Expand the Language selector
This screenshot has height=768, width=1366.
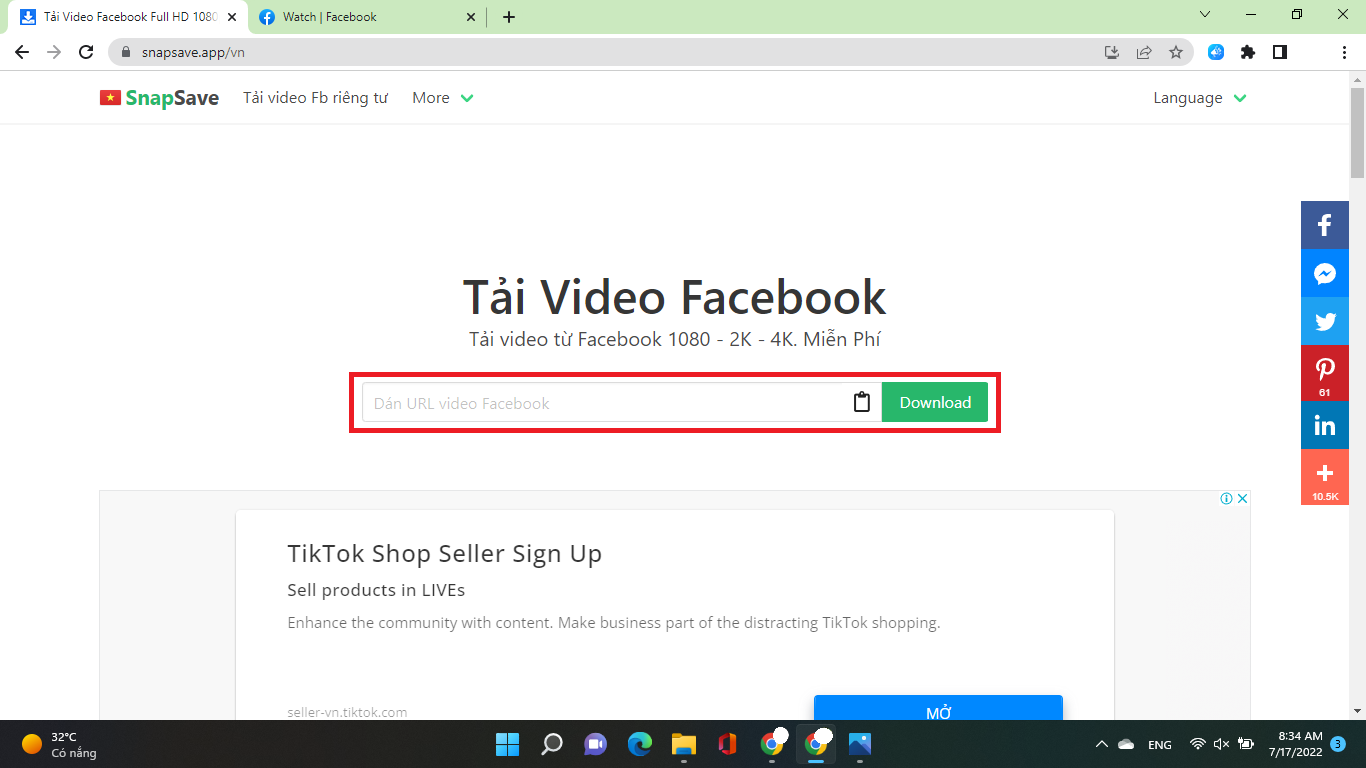coord(1198,97)
